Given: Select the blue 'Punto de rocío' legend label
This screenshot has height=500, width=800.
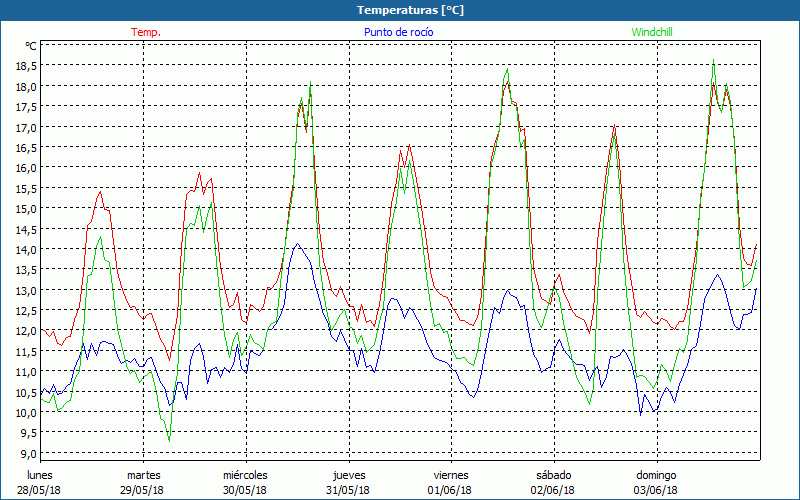Looking at the screenshot, I should coord(398,32).
